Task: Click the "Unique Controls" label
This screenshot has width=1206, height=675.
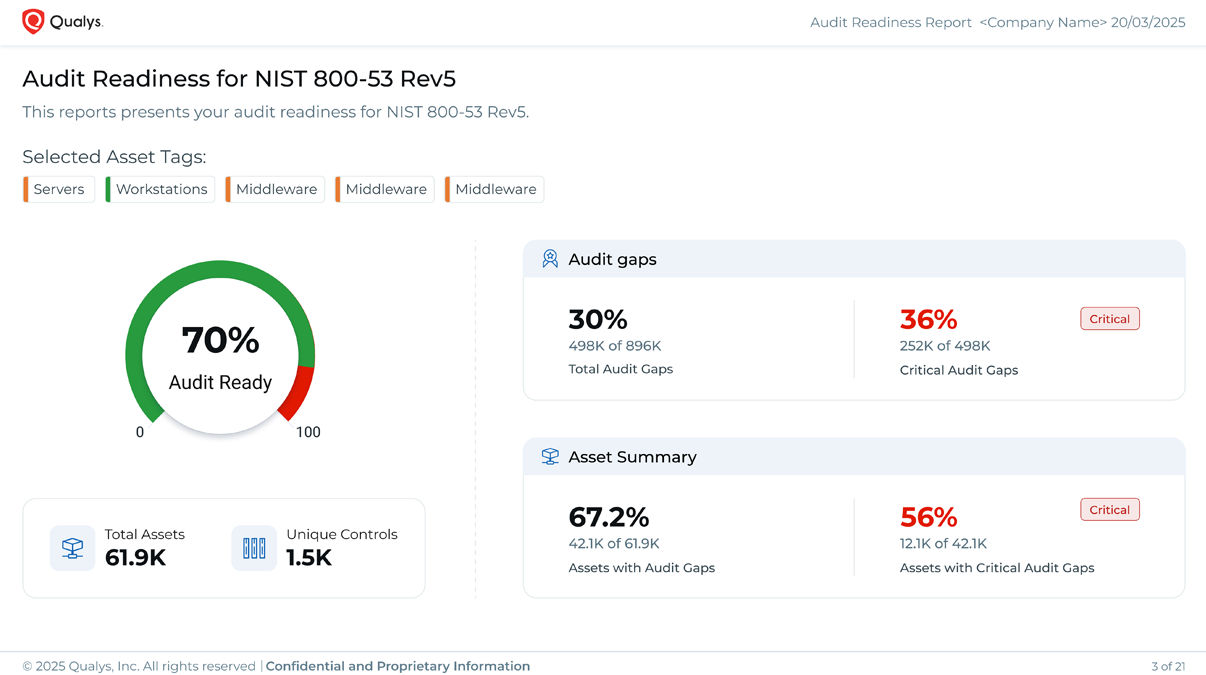Action: pyautogui.click(x=342, y=534)
